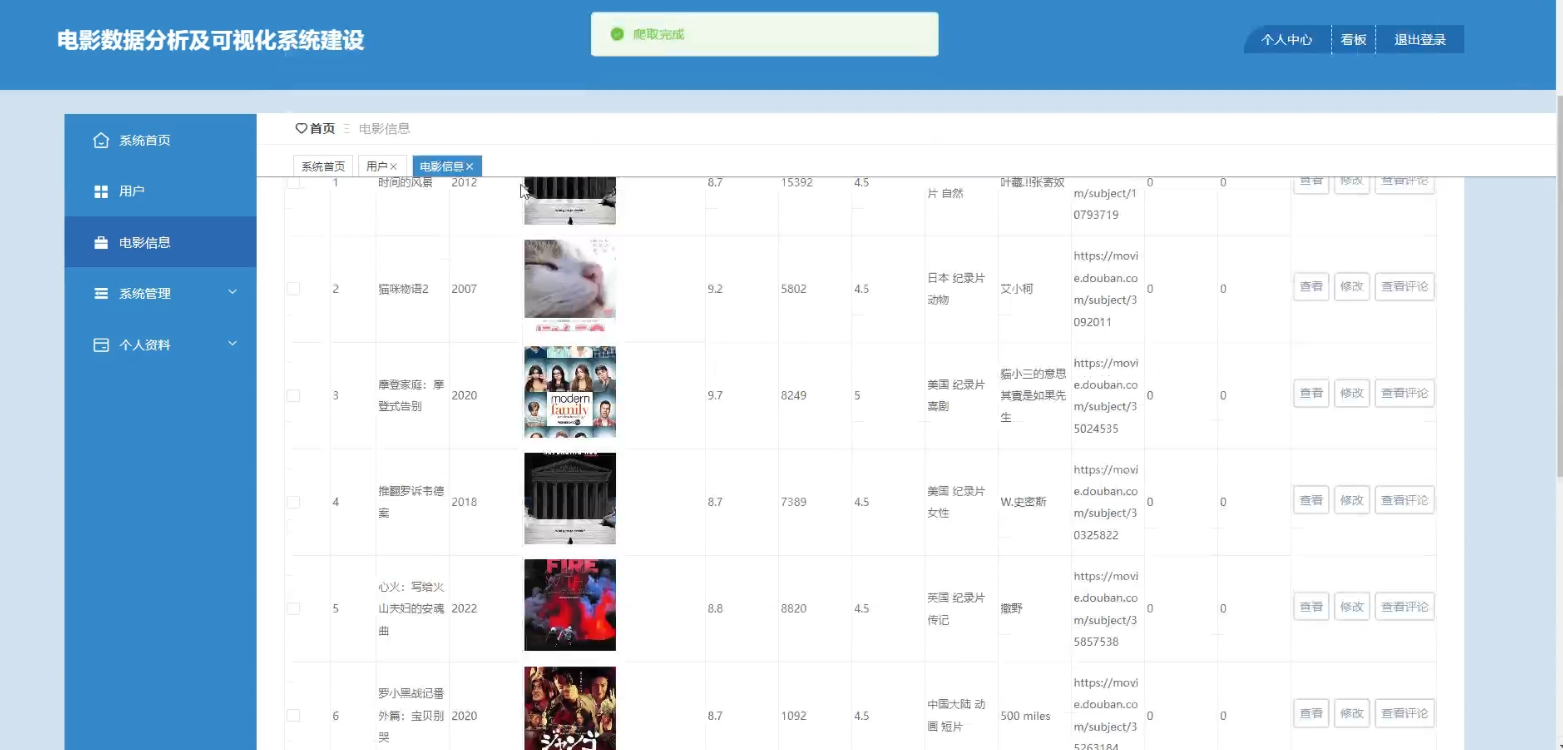Open 看板 in the top navigation
Screen dimensions: 1563x750
[x=1353, y=40]
